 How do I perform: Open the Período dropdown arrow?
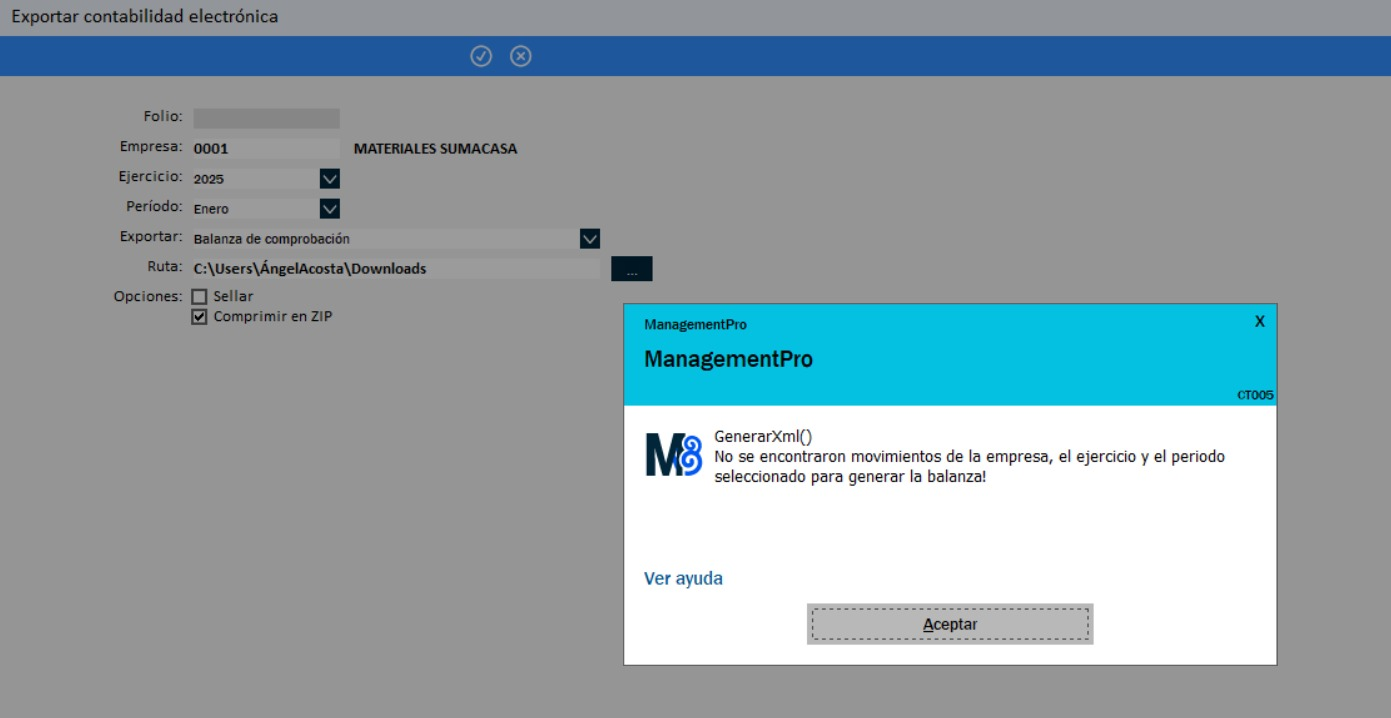pos(330,209)
